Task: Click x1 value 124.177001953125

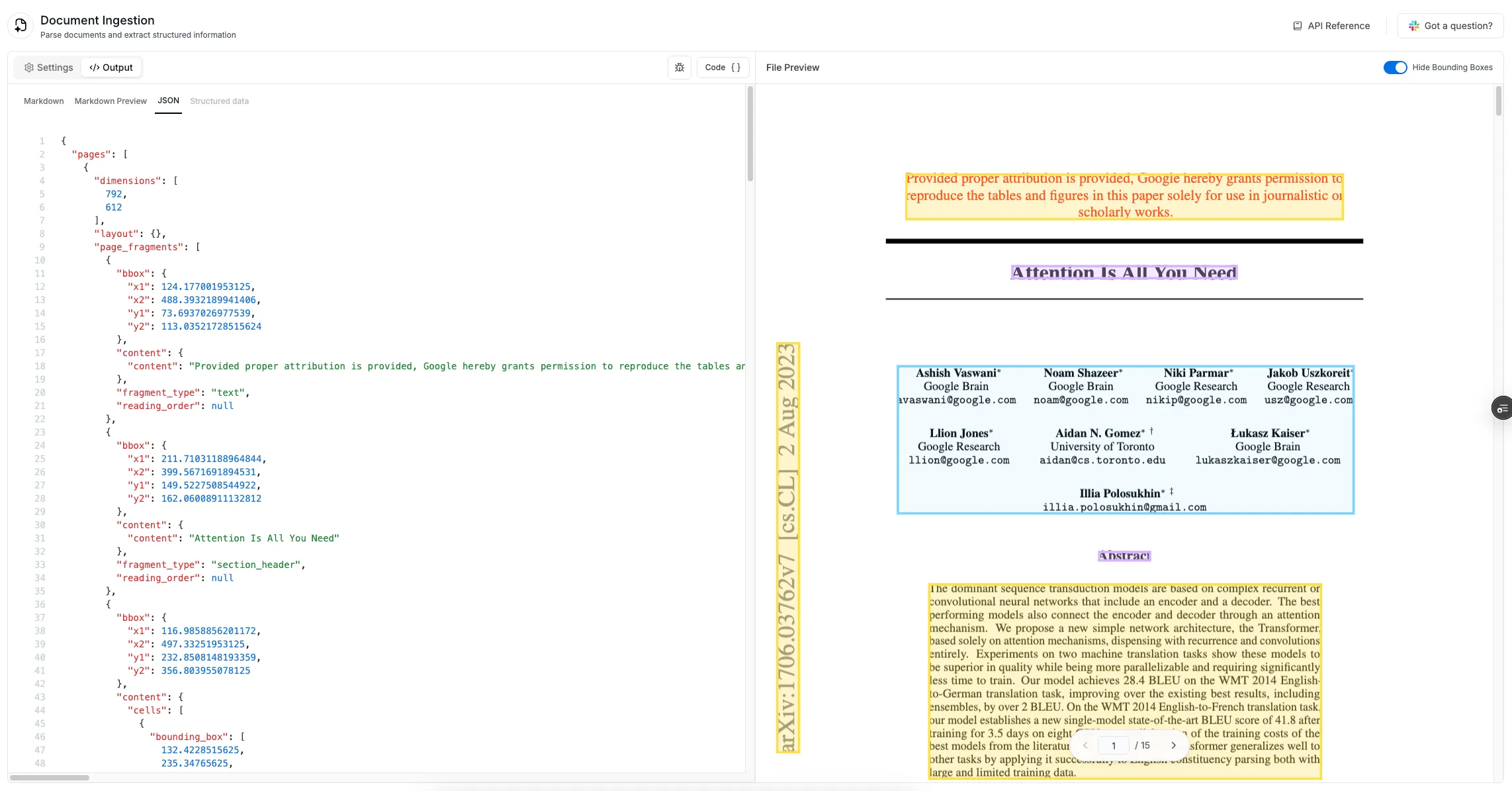Action: 206,287
